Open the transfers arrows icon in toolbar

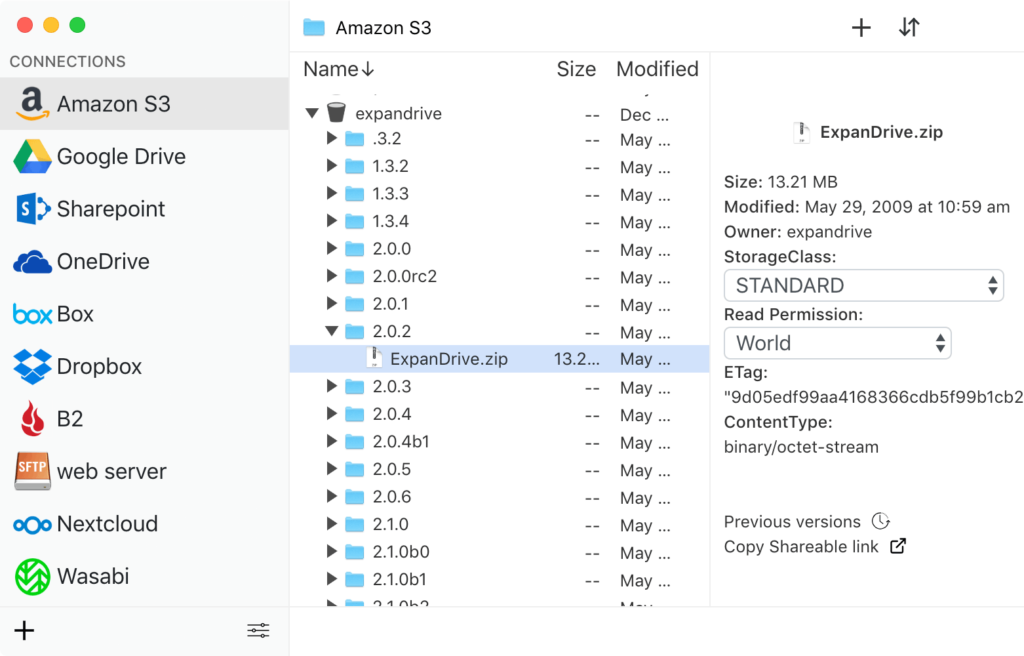click(x=908, y=28)
